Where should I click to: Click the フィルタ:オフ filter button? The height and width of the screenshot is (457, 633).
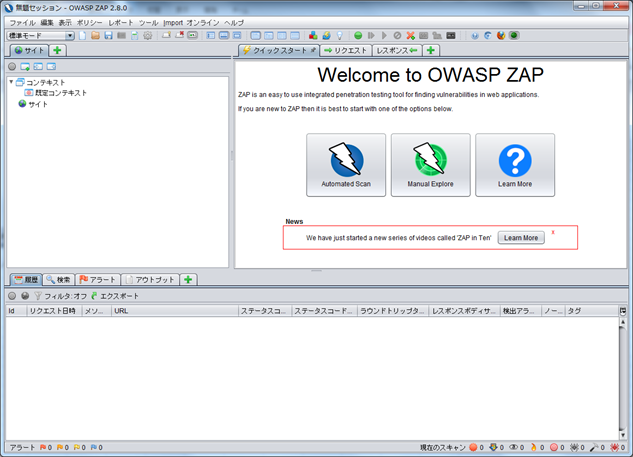point(61,296)
